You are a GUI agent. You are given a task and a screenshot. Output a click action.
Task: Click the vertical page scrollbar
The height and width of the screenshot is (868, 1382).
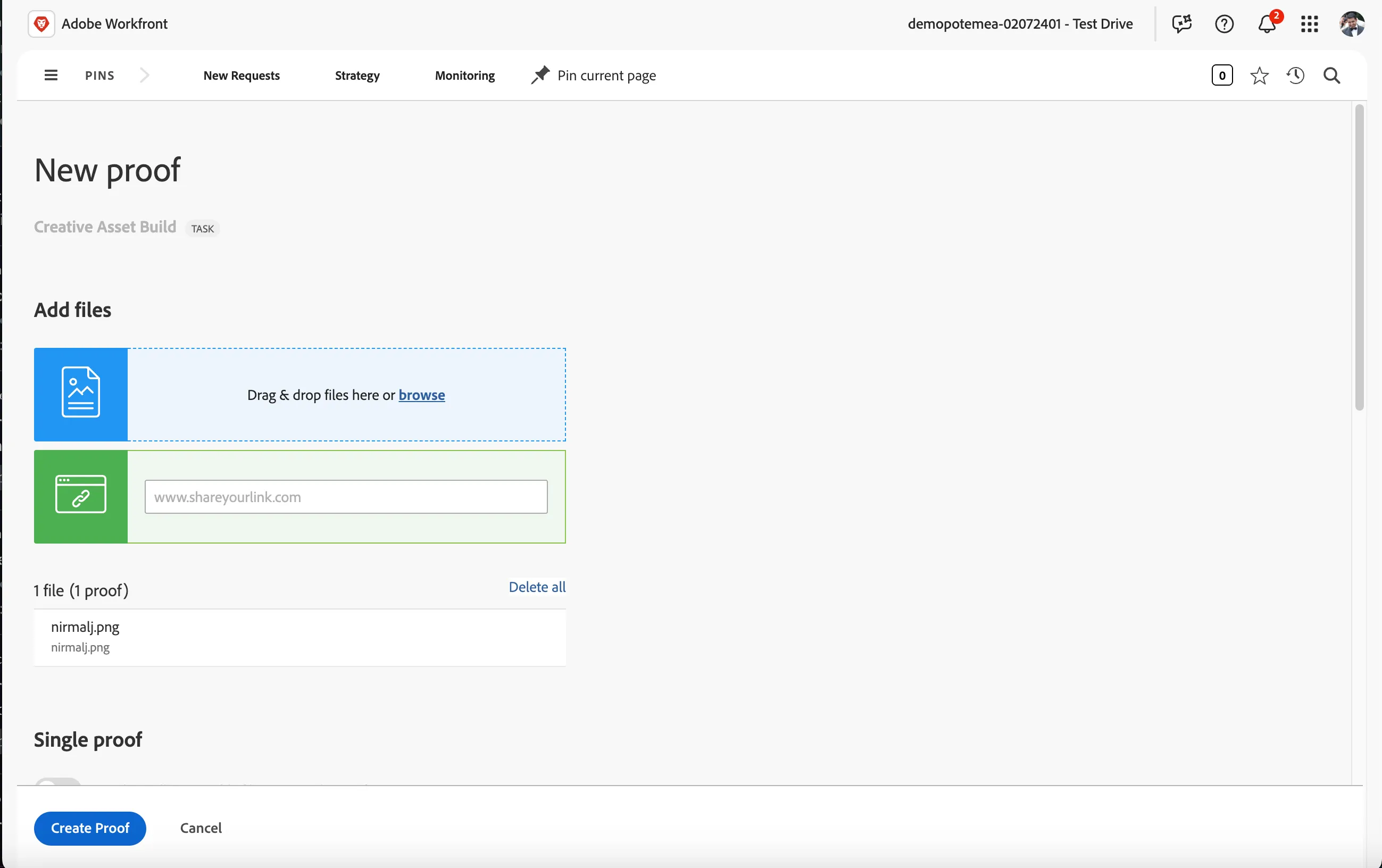1359,257
